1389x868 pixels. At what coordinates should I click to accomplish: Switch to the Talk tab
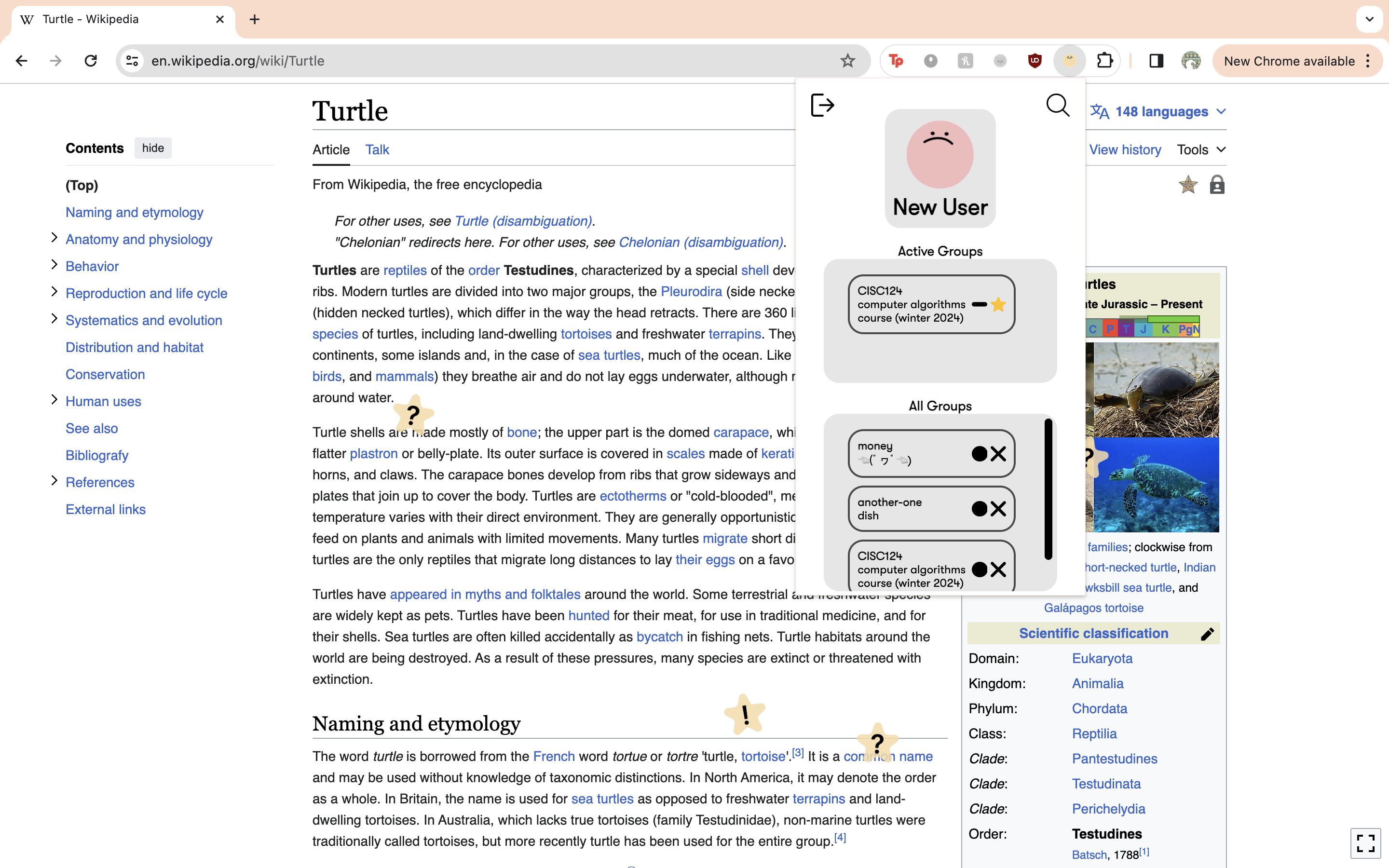[377, 150]
